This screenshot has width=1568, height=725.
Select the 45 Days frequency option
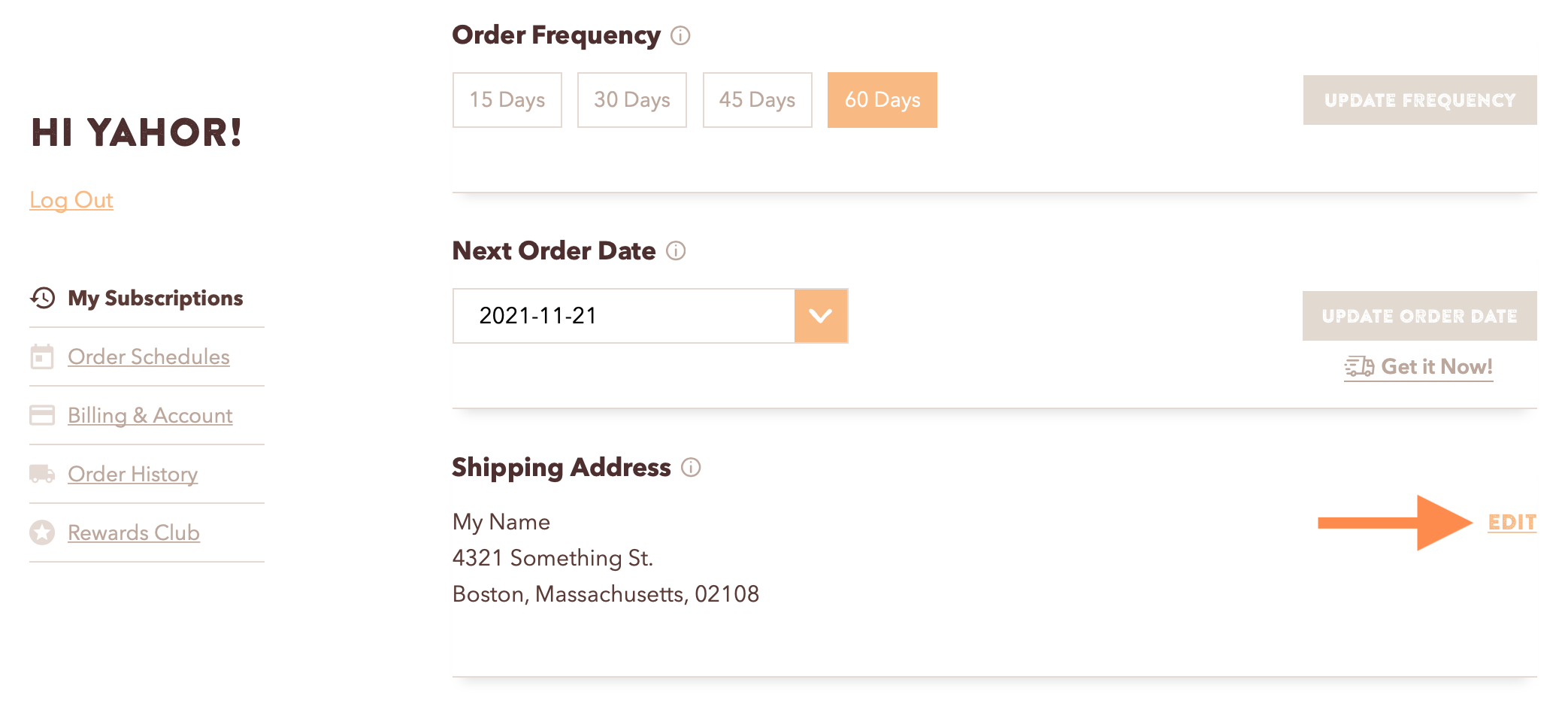757,99
